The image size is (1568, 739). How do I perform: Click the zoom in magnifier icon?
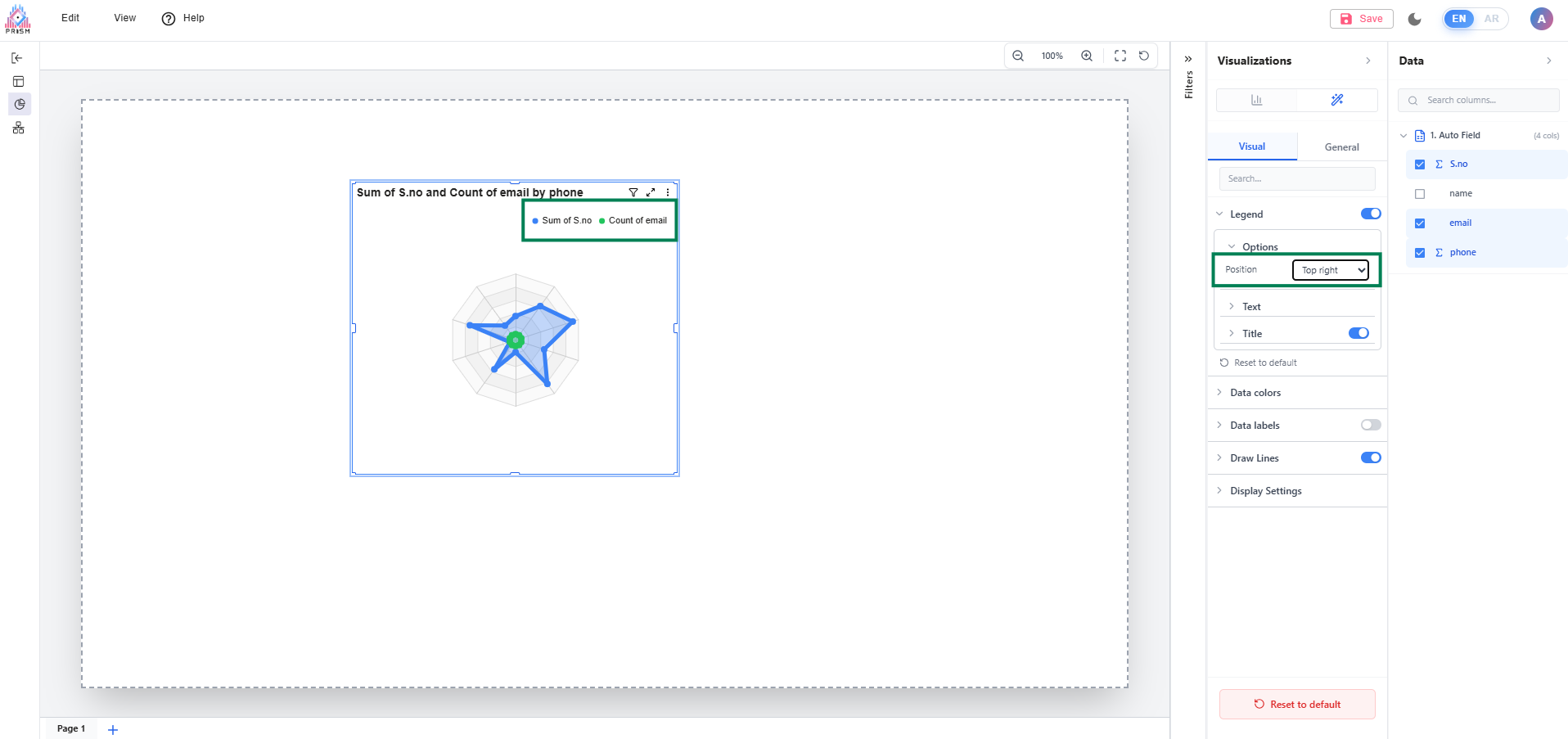(1087, 56)
